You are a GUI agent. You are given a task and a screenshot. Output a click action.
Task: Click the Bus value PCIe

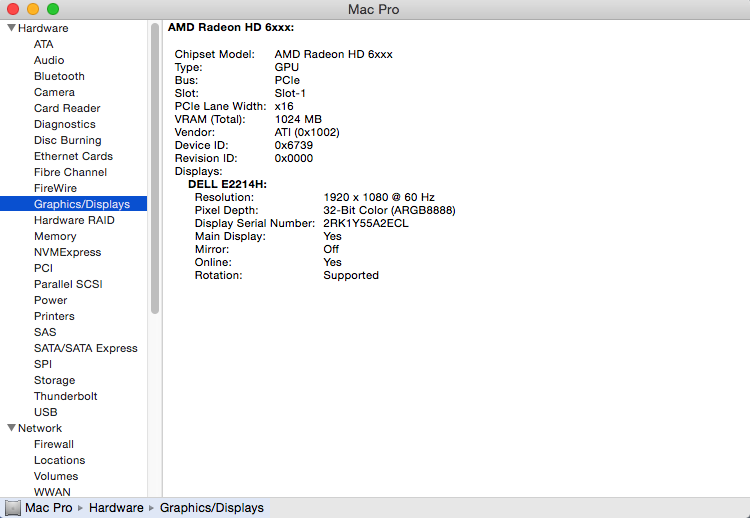[287, 80]
